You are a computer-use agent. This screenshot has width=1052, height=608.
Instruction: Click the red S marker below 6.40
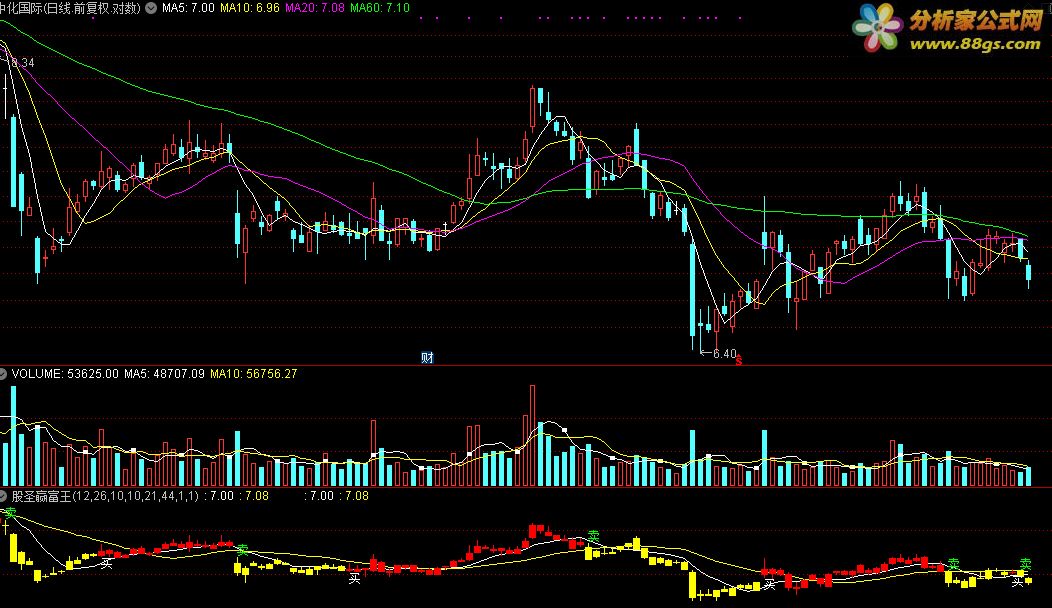point(739,361)
